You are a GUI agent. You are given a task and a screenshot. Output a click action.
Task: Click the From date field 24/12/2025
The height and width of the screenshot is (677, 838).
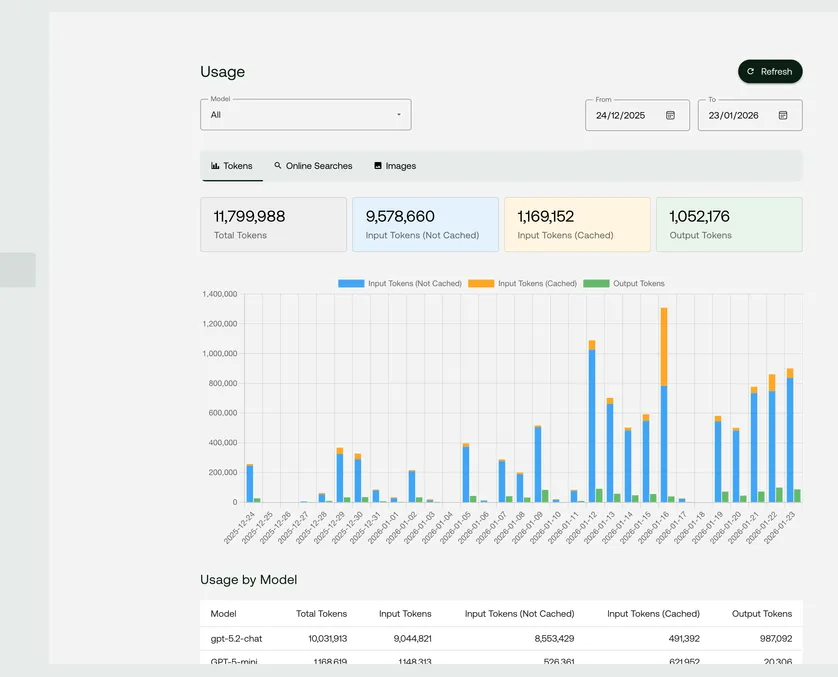coord(621,115)
